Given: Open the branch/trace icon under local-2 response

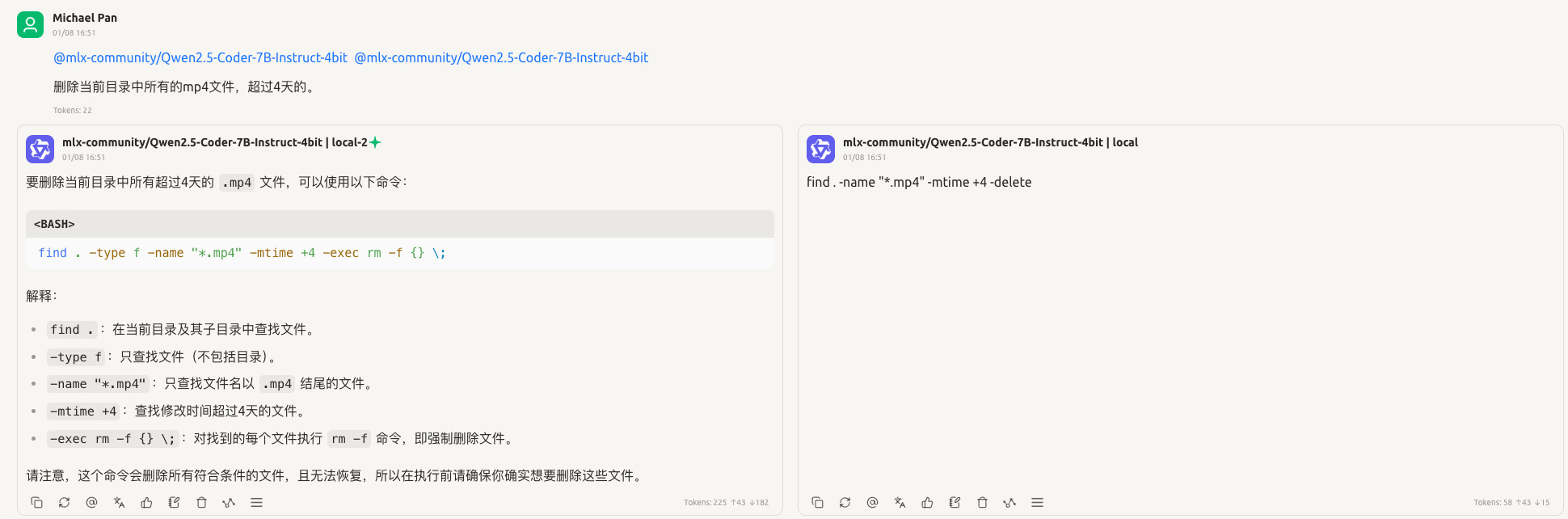Looking at the screenshot, I should (229, 502).
